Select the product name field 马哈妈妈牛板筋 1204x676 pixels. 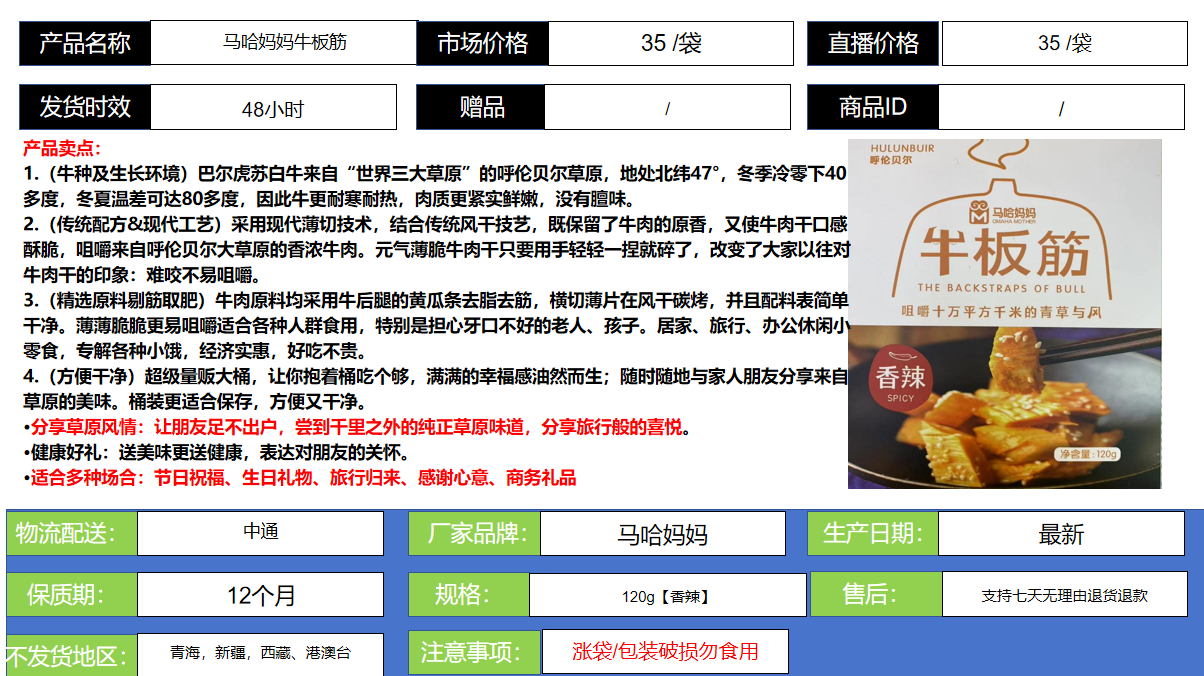(x=284, y=43)
